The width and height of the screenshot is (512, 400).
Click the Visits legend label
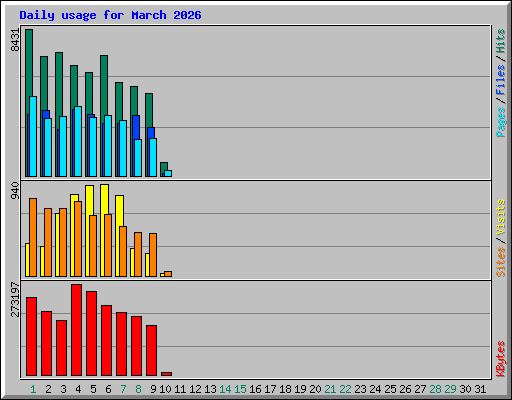tap(501, 217)
